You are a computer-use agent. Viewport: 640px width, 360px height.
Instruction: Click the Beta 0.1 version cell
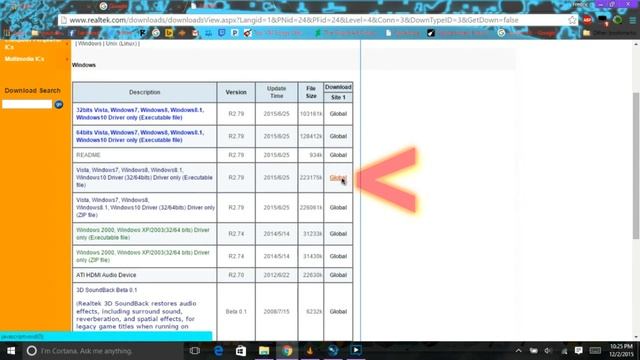point(236,312)
